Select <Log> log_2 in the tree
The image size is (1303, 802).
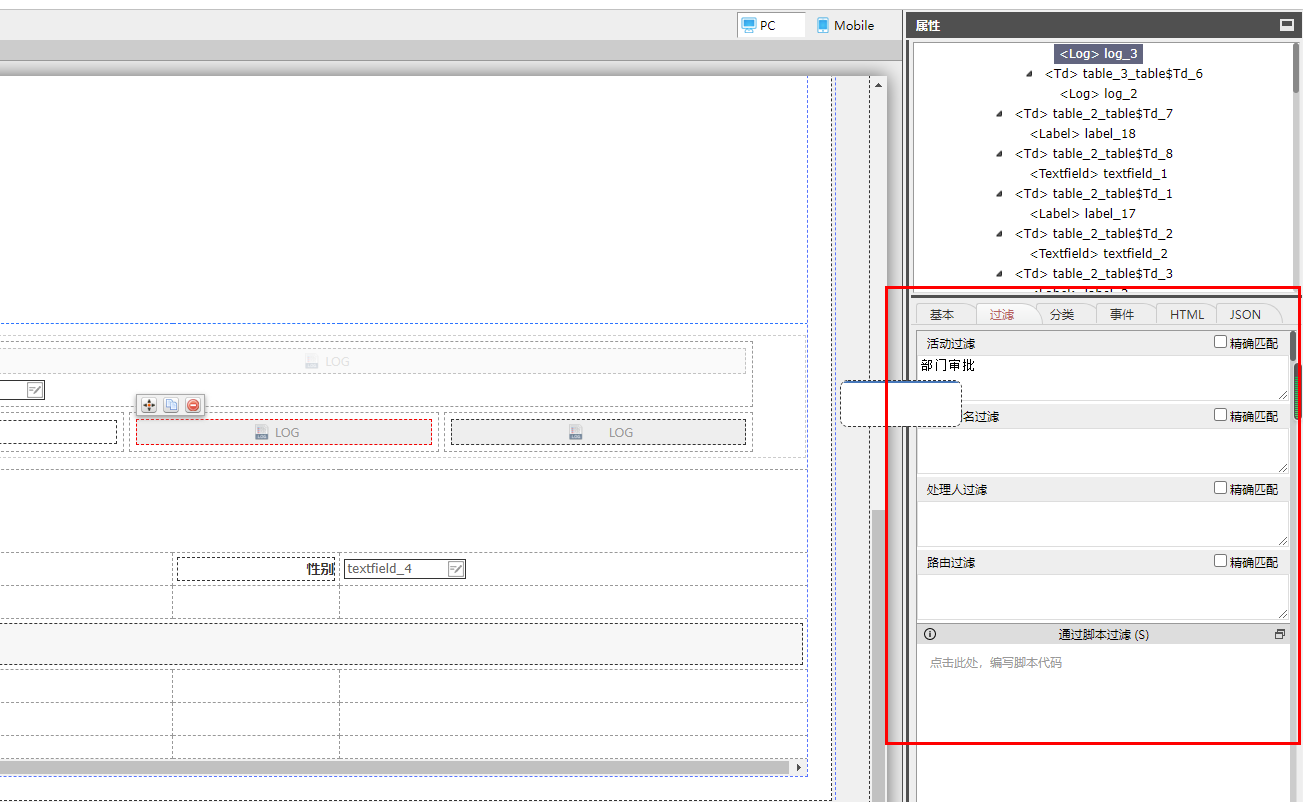[1099, 94]
